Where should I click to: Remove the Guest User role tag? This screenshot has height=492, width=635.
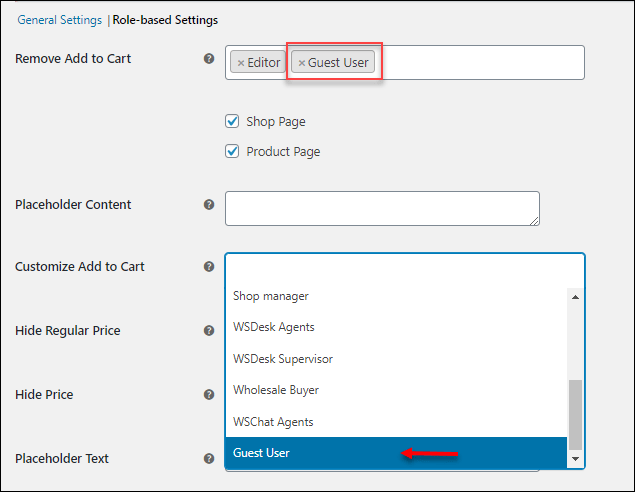(x=301, y=63)
